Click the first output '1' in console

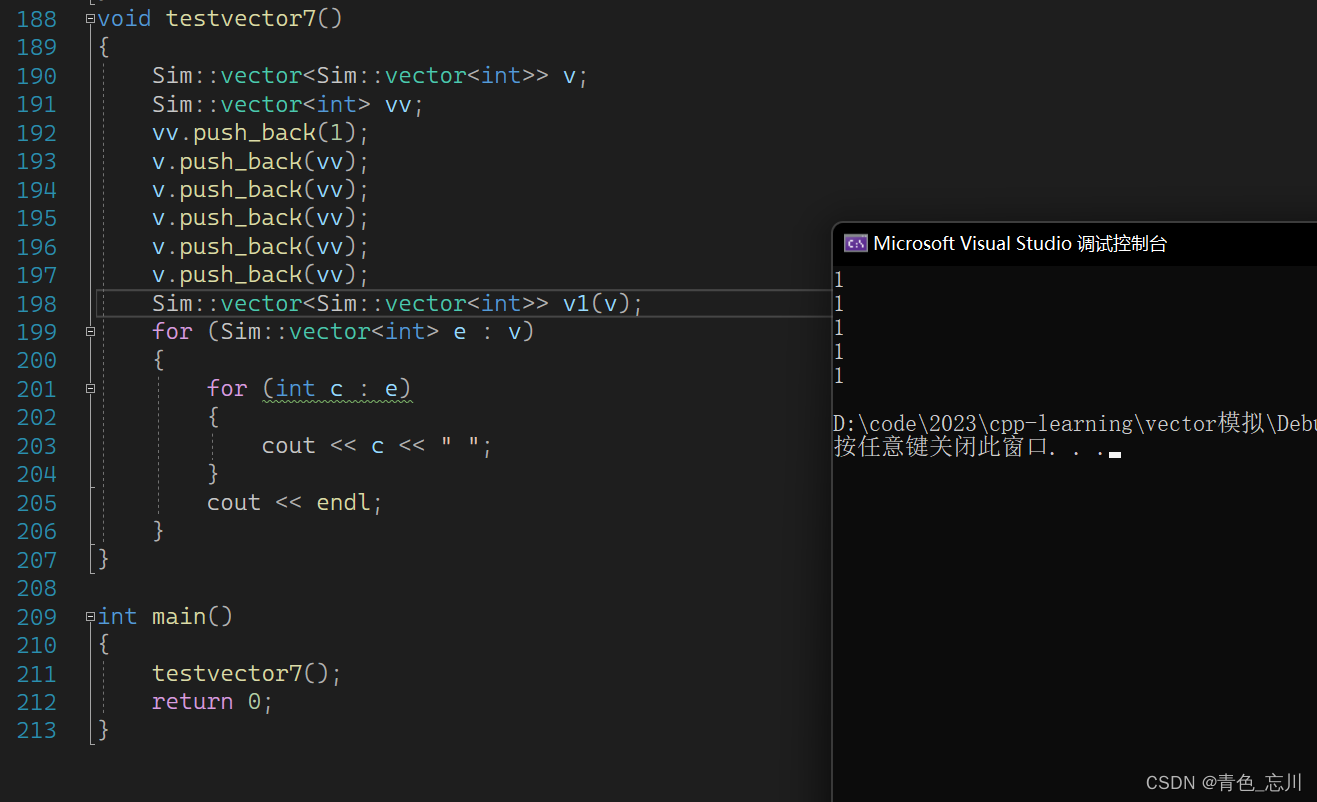point(838,280)
